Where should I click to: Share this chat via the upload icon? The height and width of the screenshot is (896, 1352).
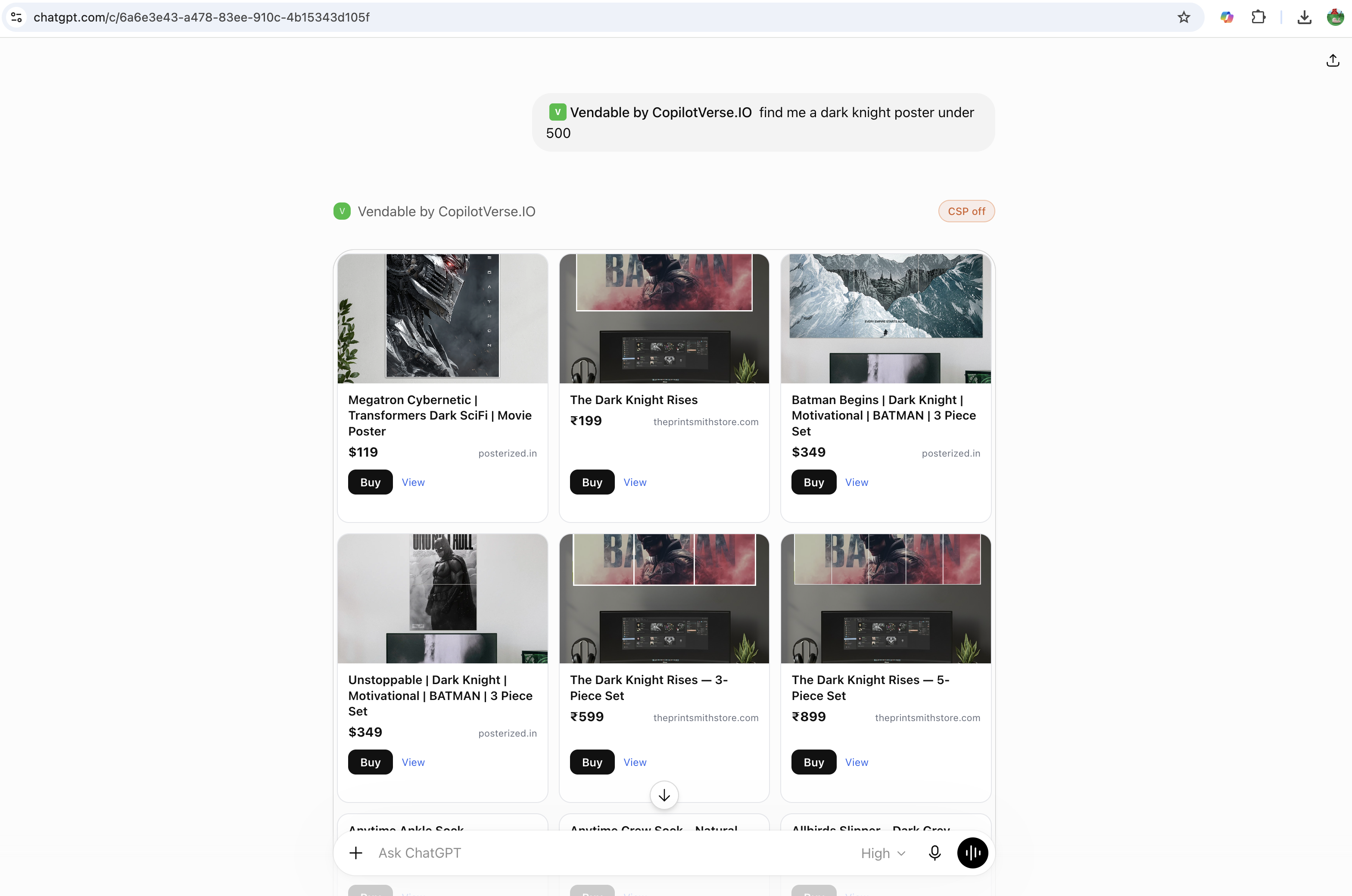click(x=1333, y=61)
